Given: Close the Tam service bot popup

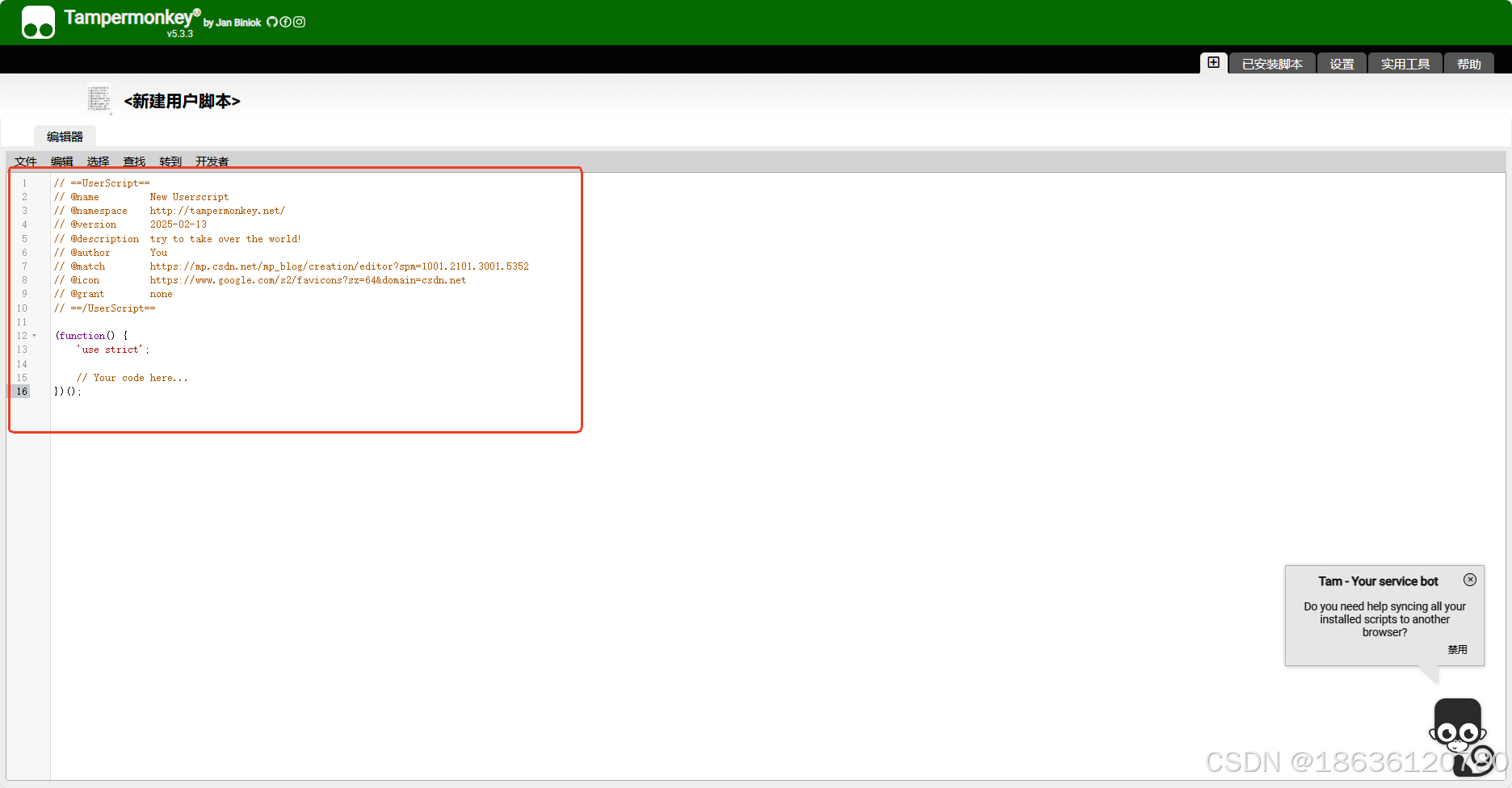Looking at the screenshot, I should coord(1470,580).
